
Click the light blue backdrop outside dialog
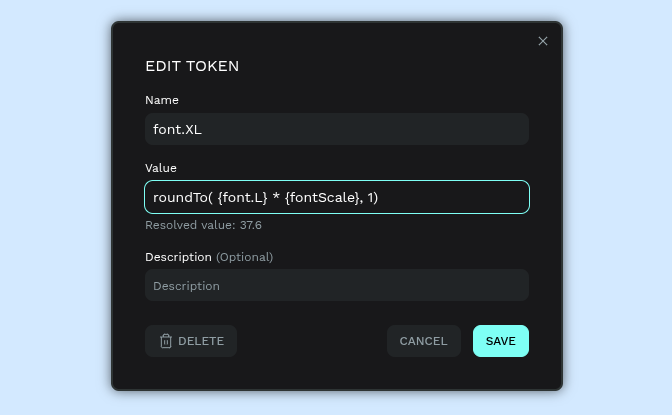click(55, 200)
